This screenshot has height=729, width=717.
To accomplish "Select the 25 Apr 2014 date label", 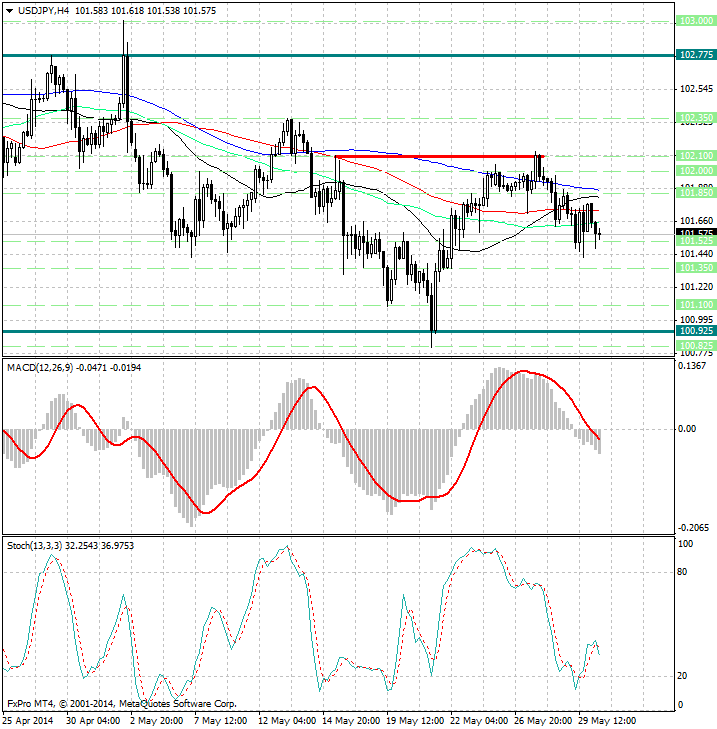I will click(26, 720).
